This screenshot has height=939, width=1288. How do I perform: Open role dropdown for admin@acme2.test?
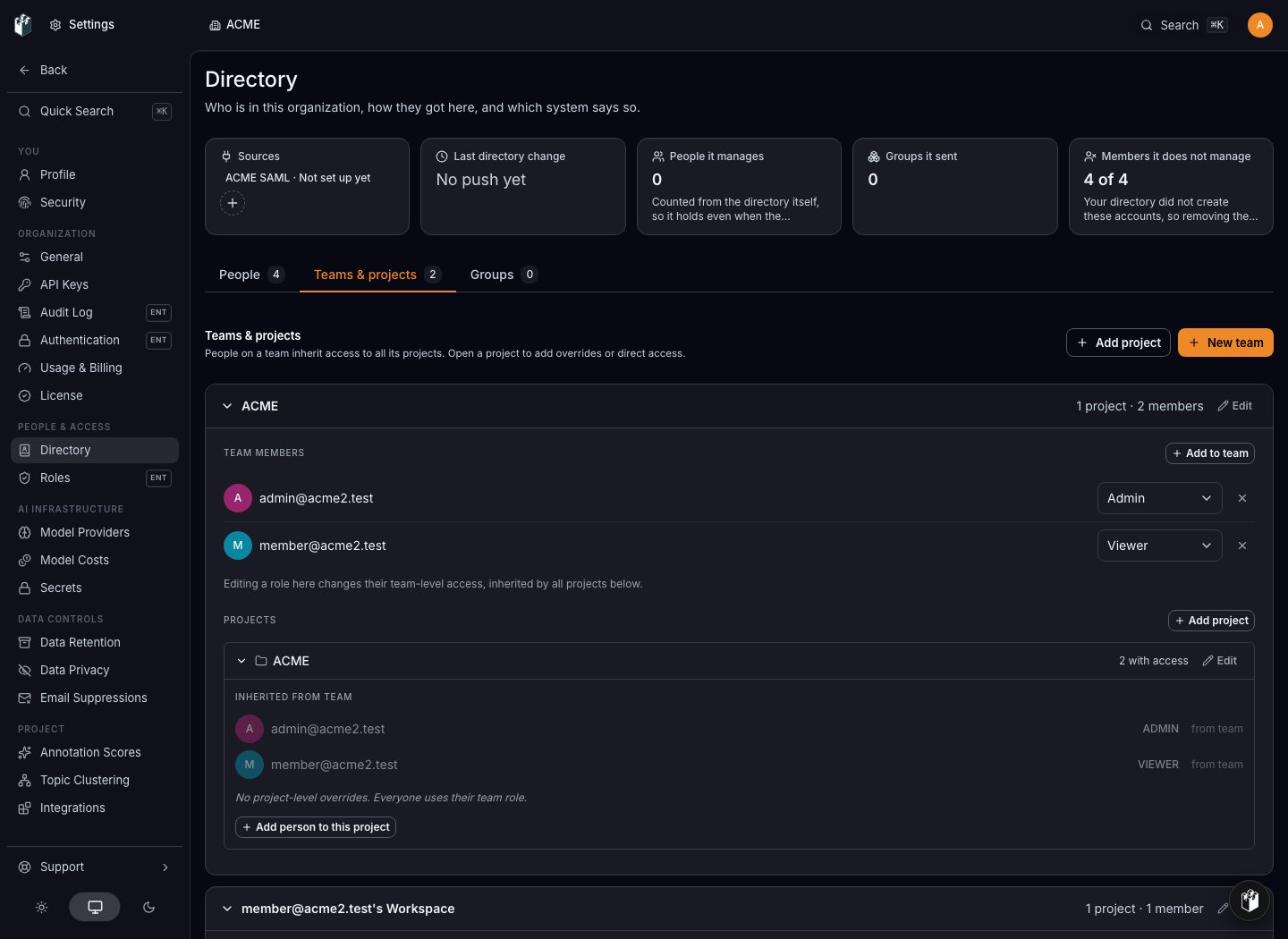(x=1160, y=498)
